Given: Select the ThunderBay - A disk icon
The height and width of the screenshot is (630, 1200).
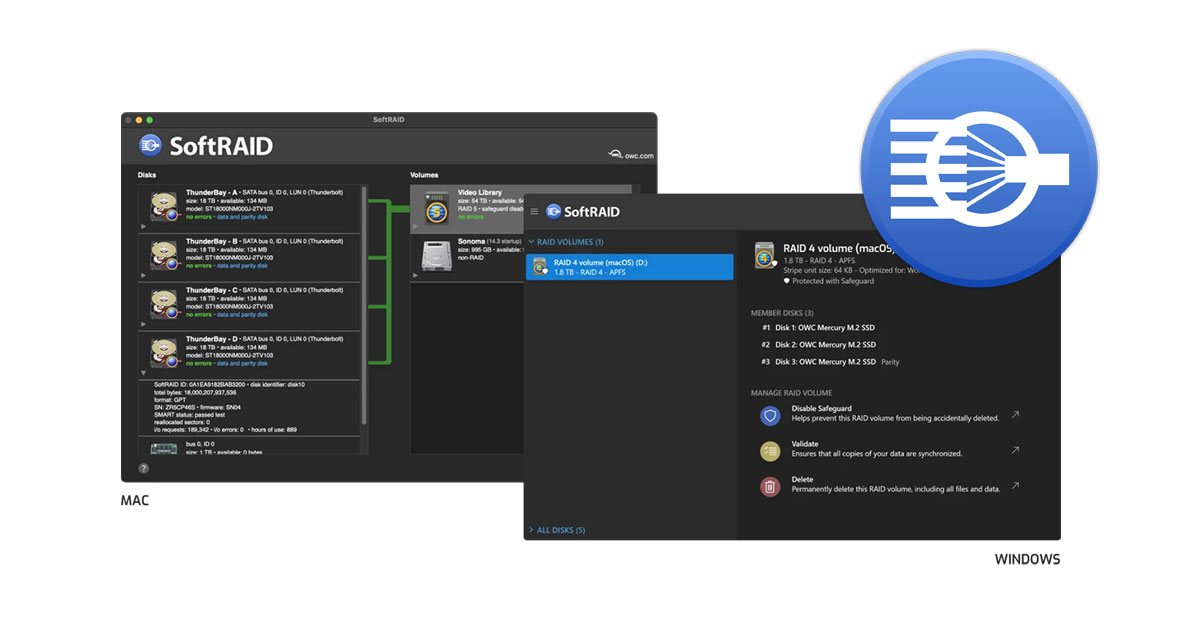Looking at the screenshot, I should tap(164, 207).
